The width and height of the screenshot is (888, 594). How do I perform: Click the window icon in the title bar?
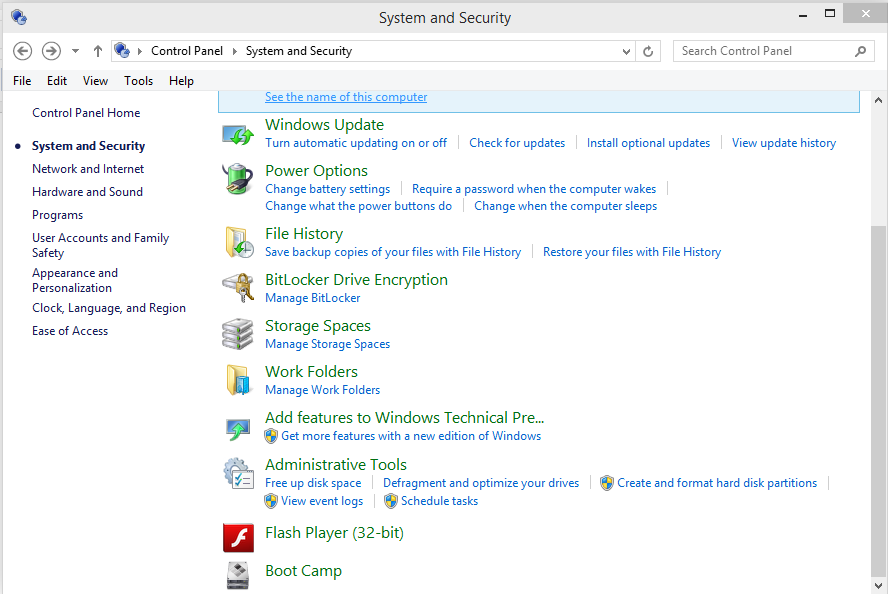[x=19, y=17]
